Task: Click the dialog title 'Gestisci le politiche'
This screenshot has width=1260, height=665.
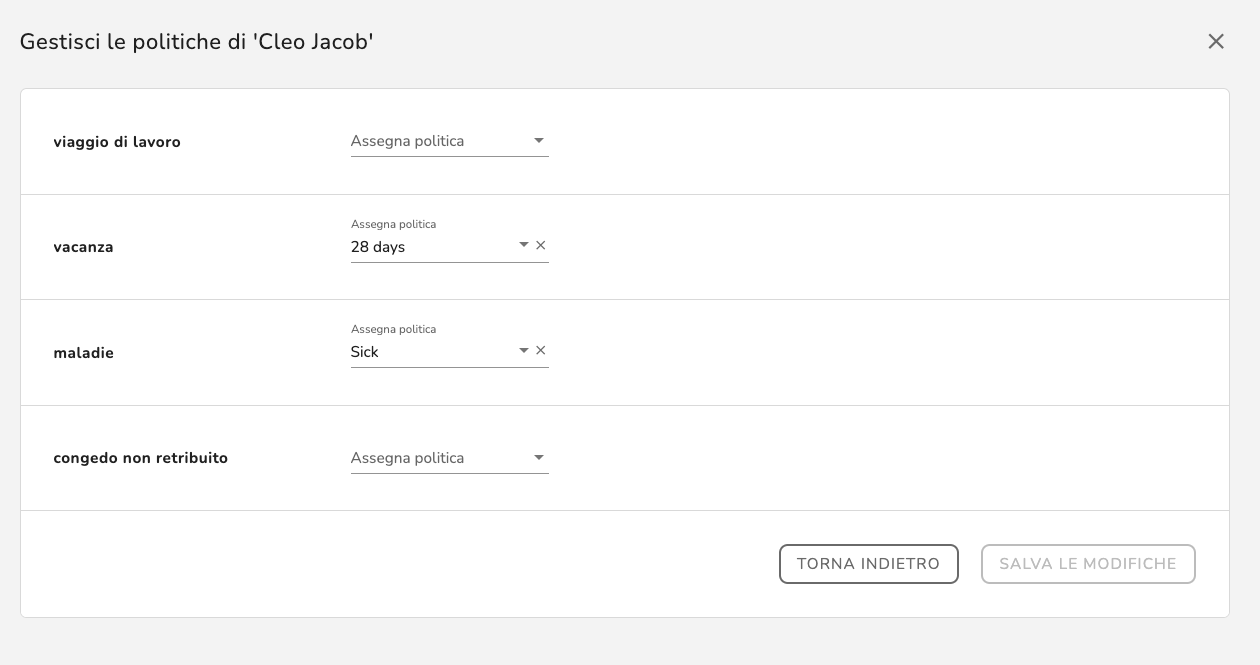Action: (x=196, y=42)
